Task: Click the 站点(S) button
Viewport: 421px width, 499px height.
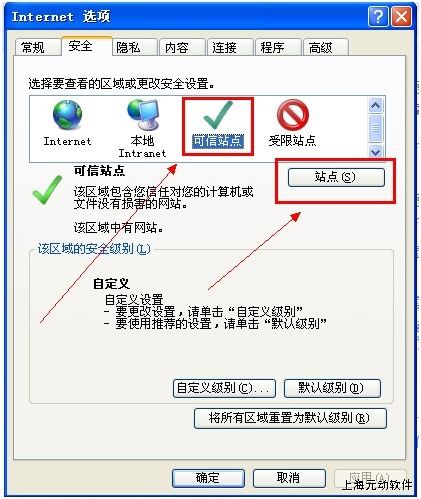Action: pyautogui.click(x=336, y=177)
